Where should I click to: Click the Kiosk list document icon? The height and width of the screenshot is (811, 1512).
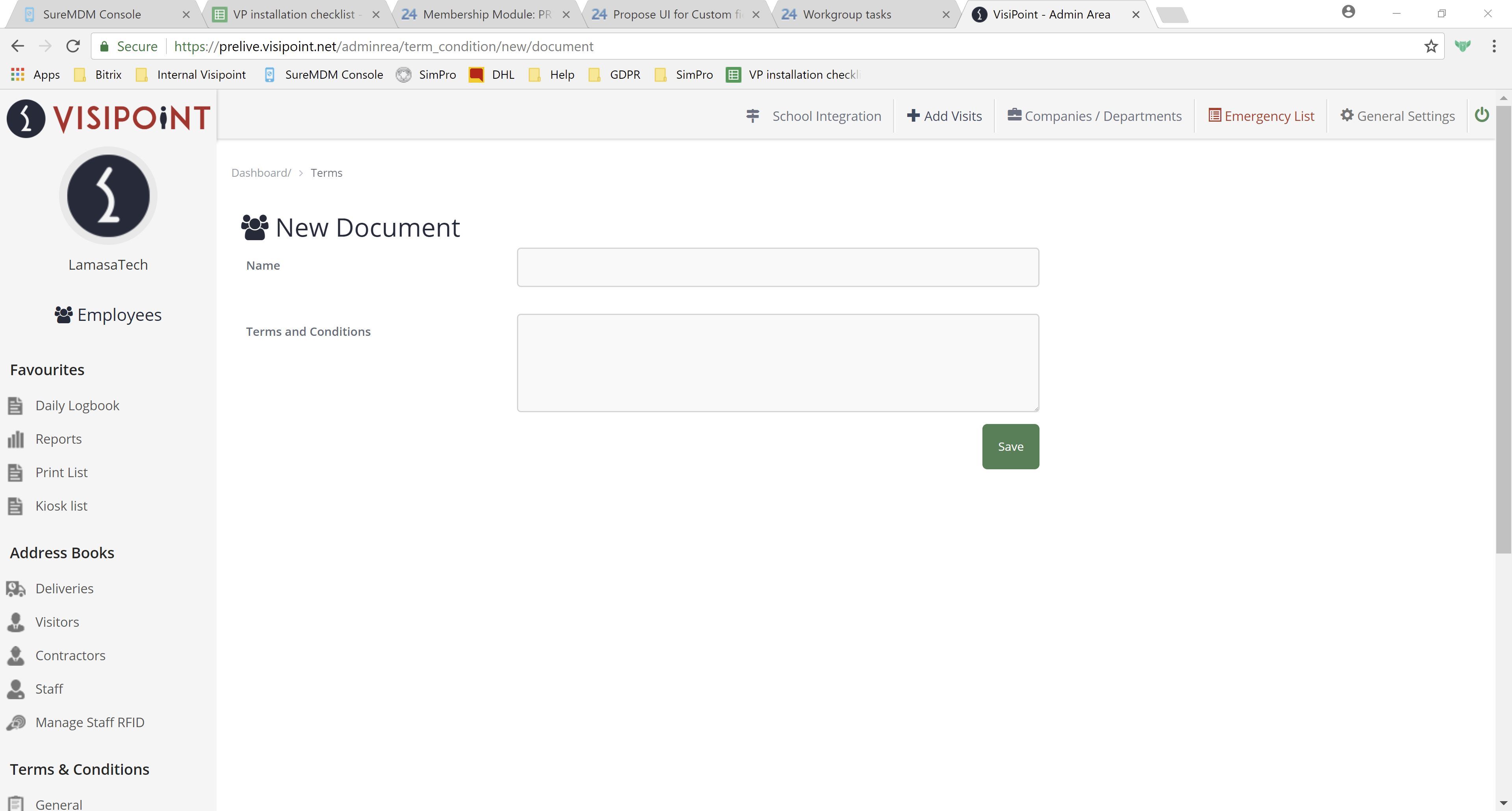click(x=15, y=506)
